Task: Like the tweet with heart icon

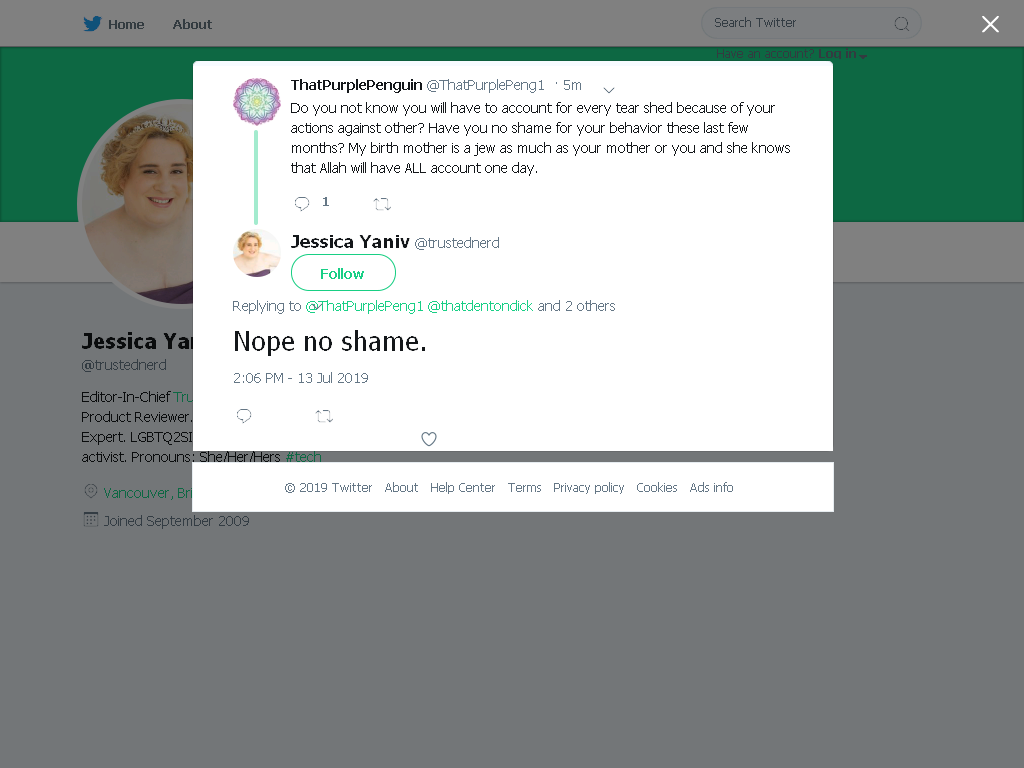Action: (428, 439)
